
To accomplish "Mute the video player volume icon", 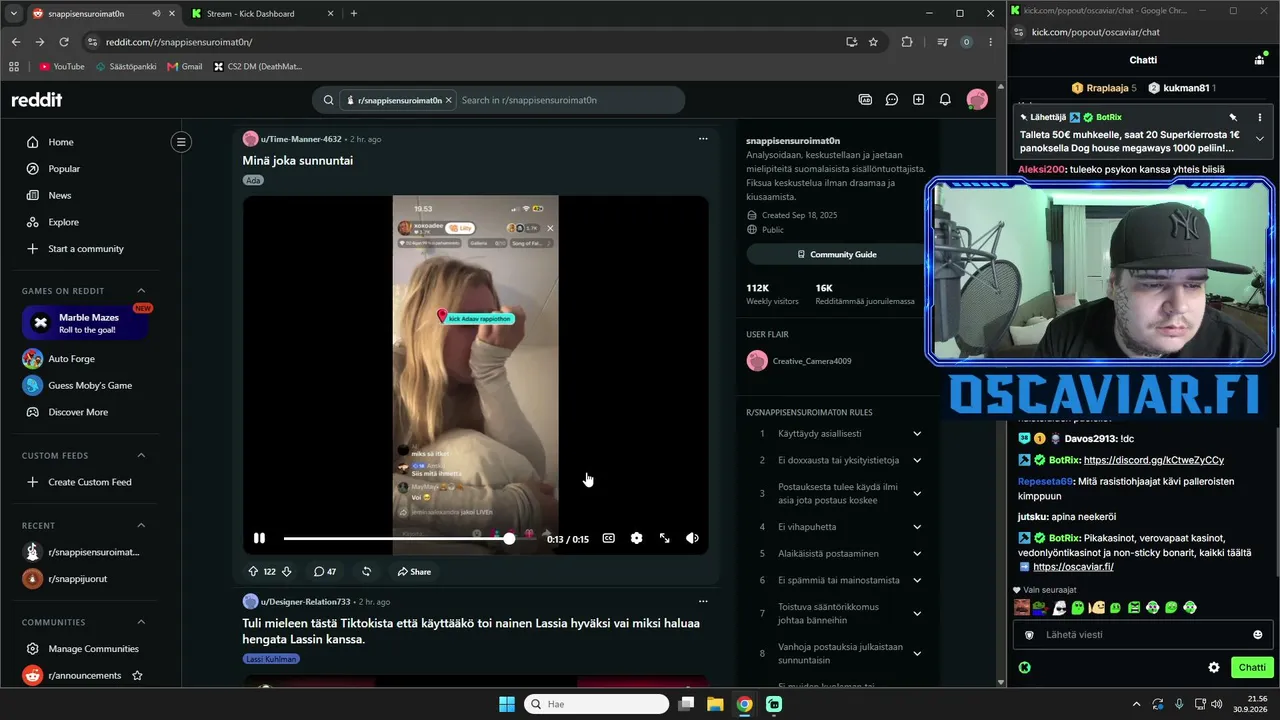I will (x=692, y=538).
